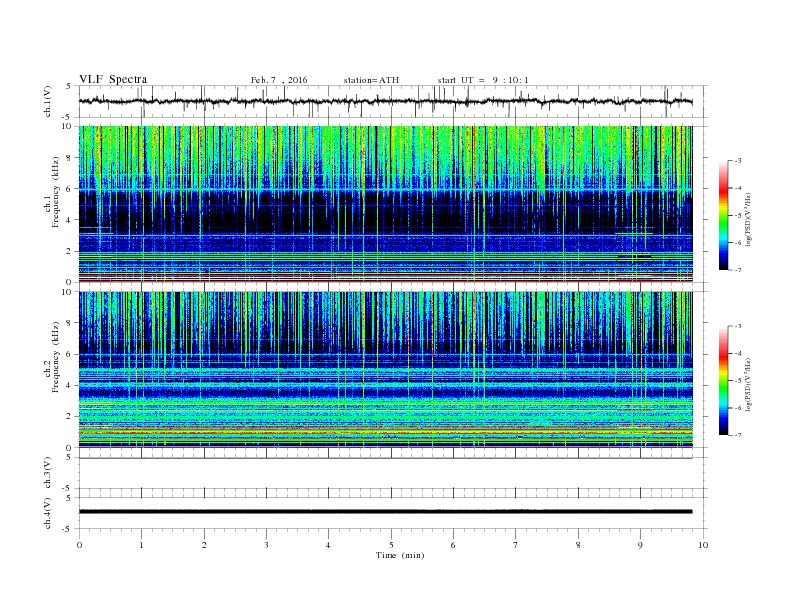Click the '2' minute tick on time axis

204,545
